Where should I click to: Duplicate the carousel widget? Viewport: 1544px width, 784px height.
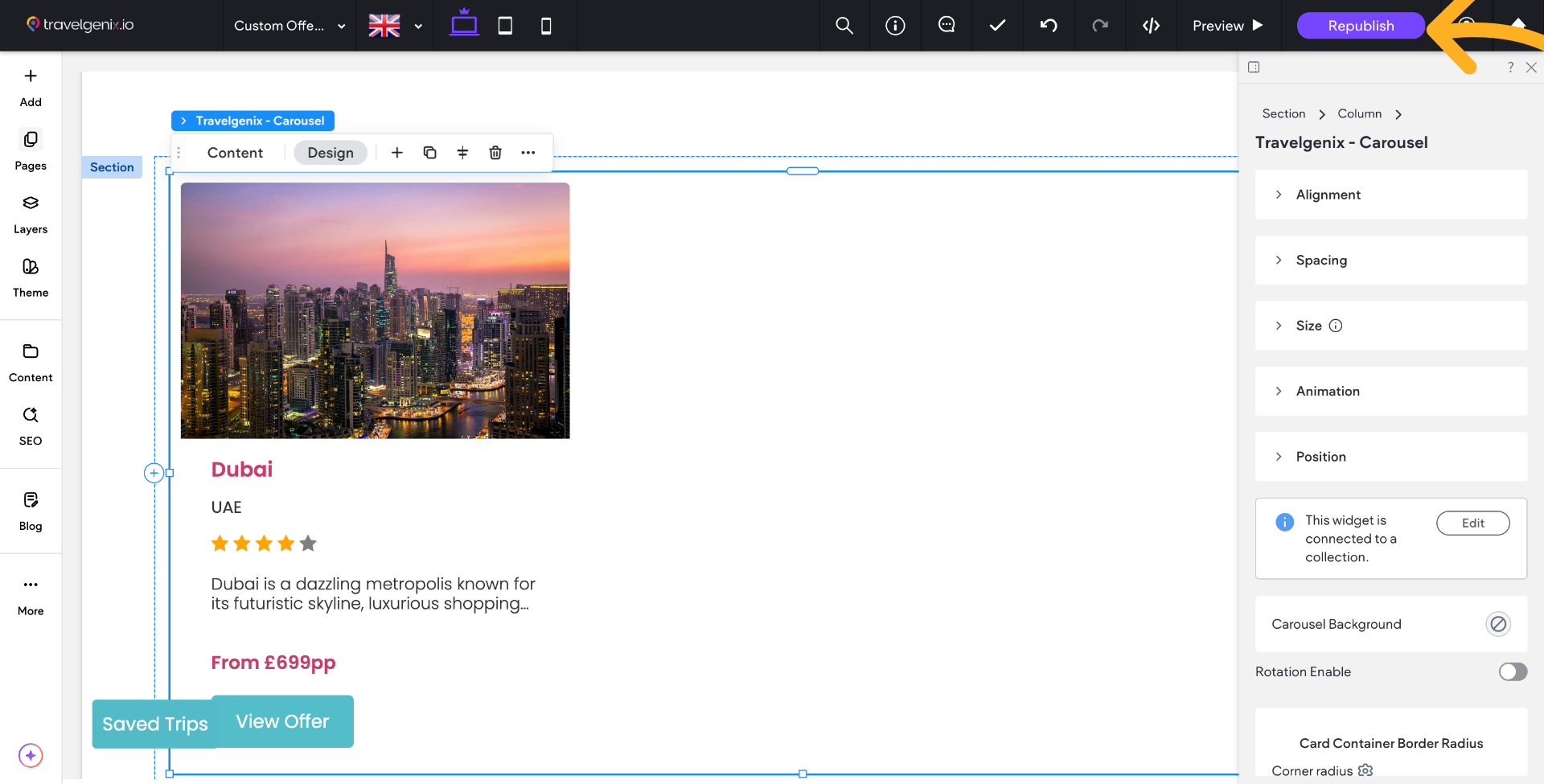430,153
